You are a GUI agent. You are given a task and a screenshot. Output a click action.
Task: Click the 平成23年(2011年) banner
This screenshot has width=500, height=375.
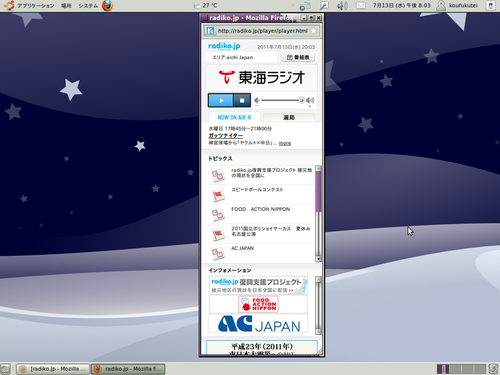coord(262,348)
